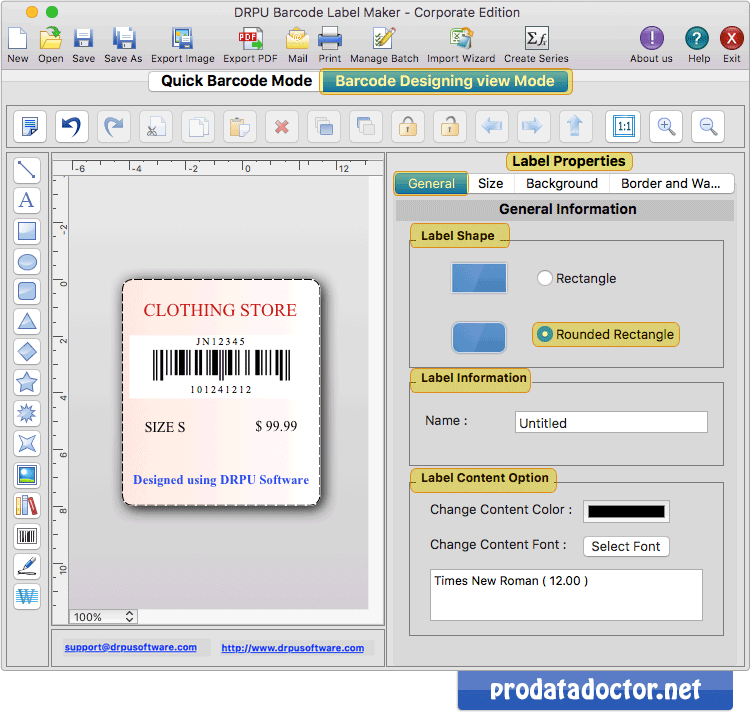Select the Rounded Rectangle shape tool

point(27,291)
